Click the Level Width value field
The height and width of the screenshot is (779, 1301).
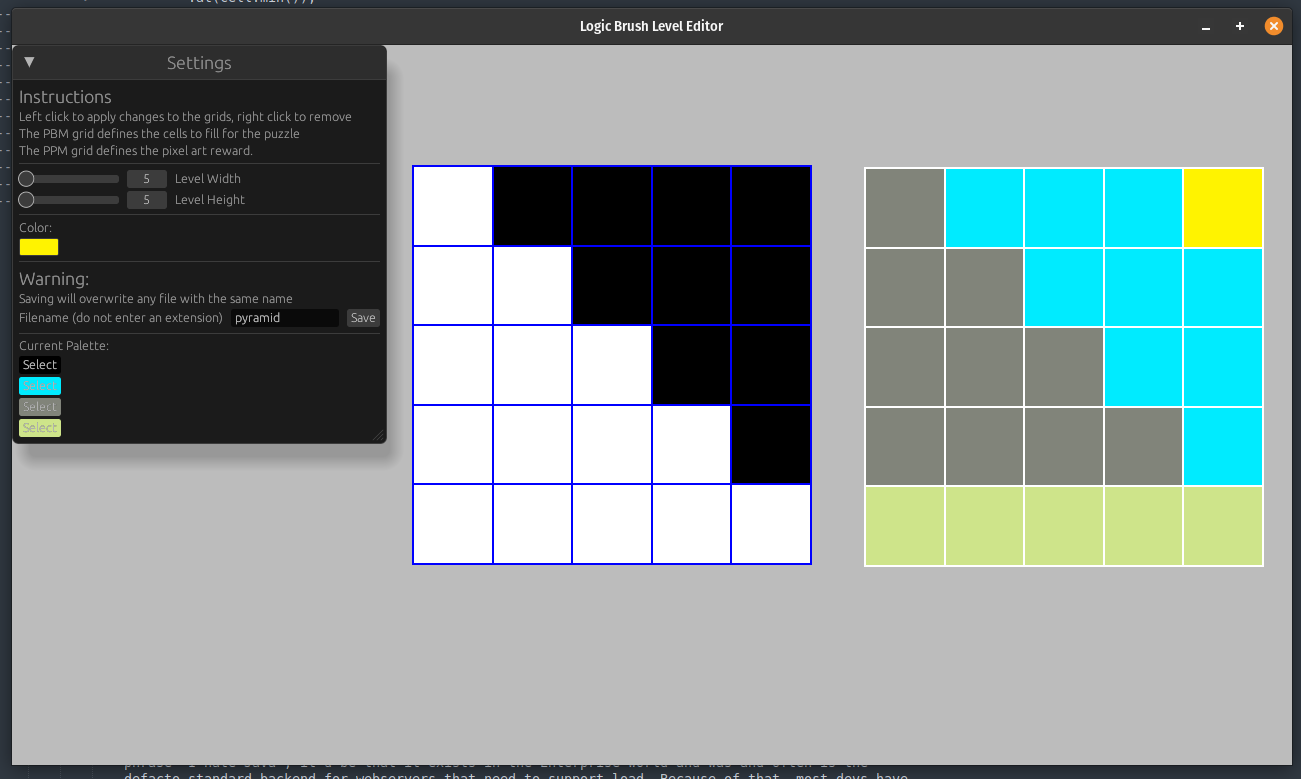pos(146,179)
